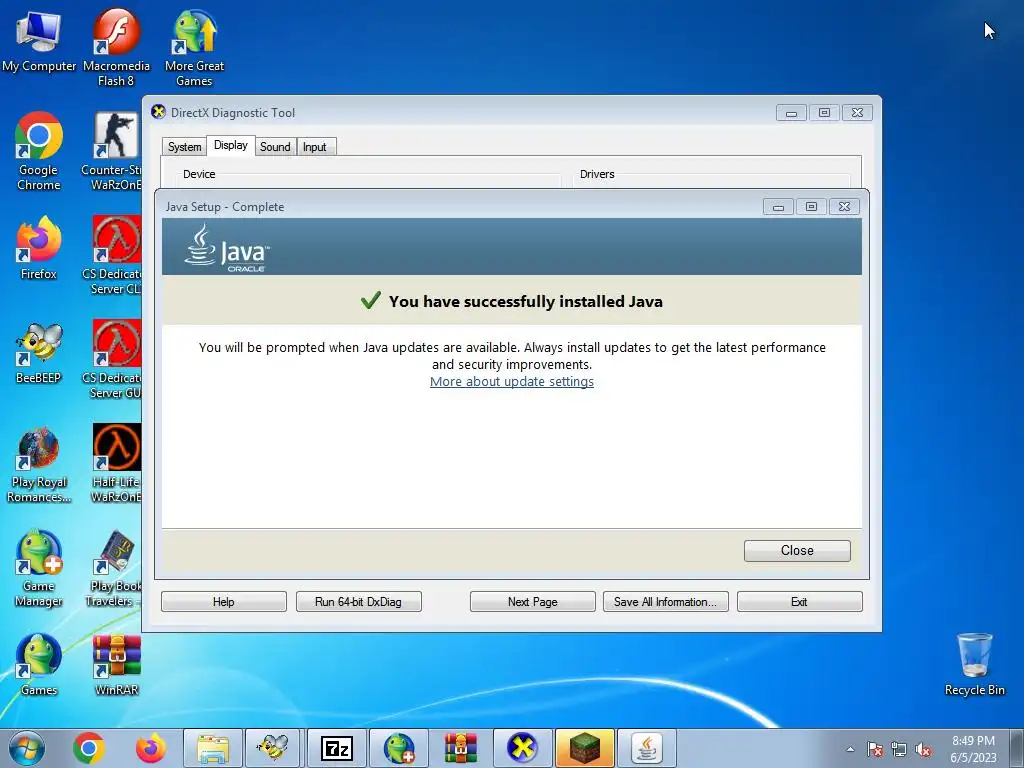1024x768 pixels.
Task: Open Play Book Travelers desktop shortcut
Action: coord(112,567)
